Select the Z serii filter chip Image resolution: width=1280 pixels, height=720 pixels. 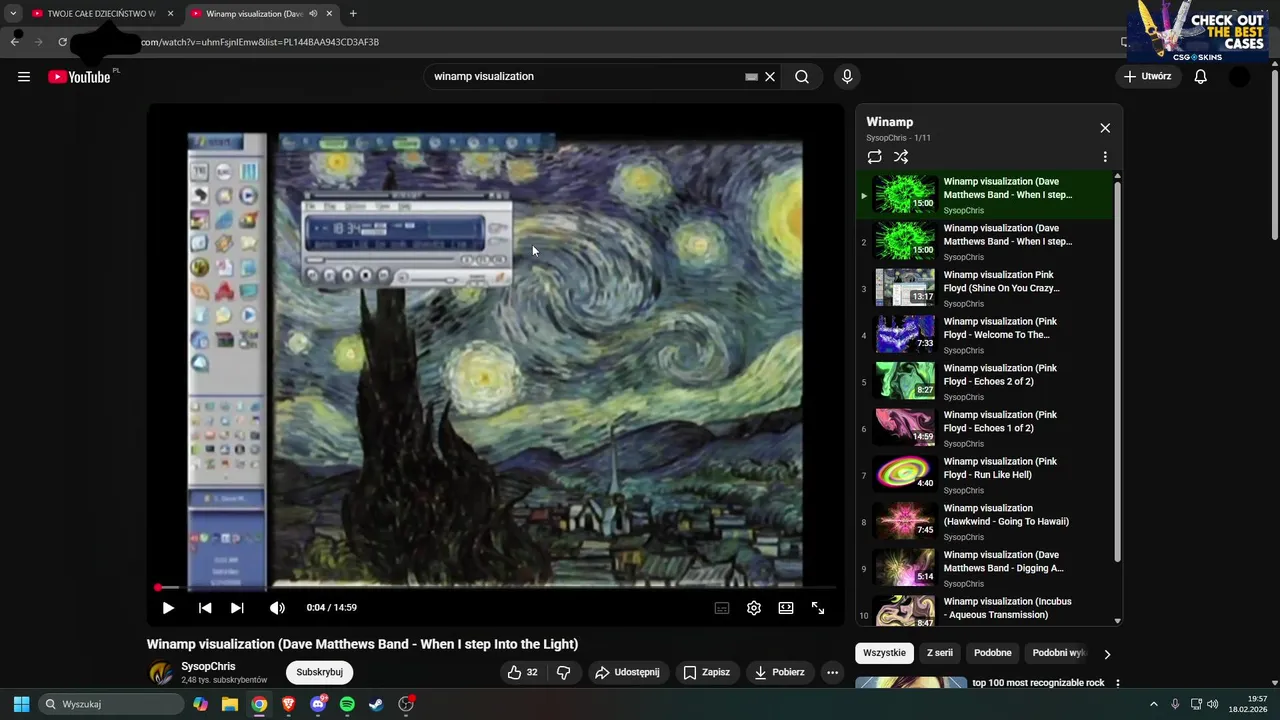pyautogui.click(x=940, y=653)
